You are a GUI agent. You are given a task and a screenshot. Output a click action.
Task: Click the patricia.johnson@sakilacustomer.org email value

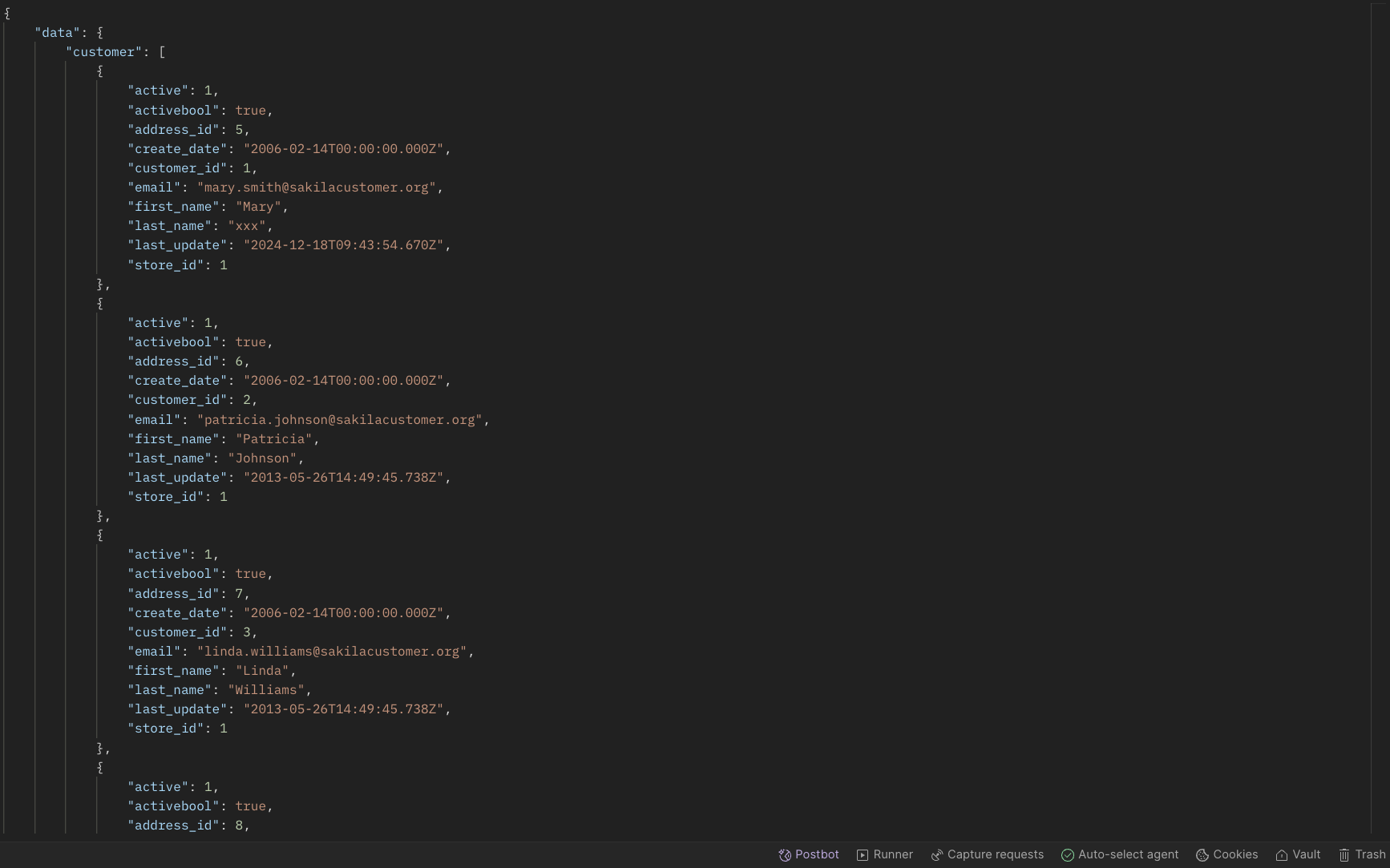340,420
